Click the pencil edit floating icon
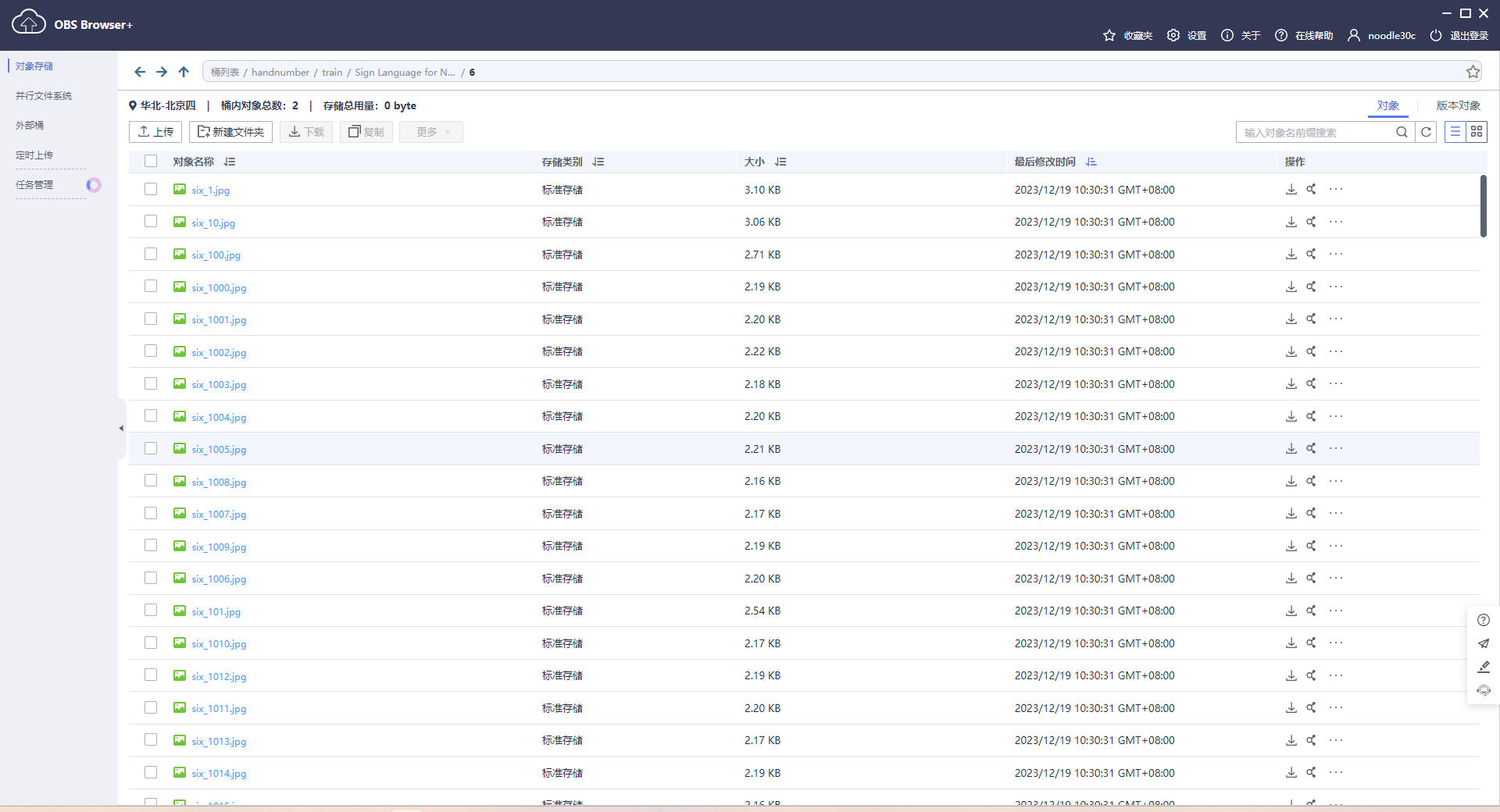The width and height of the screenshot is (1500, 812). click(1484, 667)
